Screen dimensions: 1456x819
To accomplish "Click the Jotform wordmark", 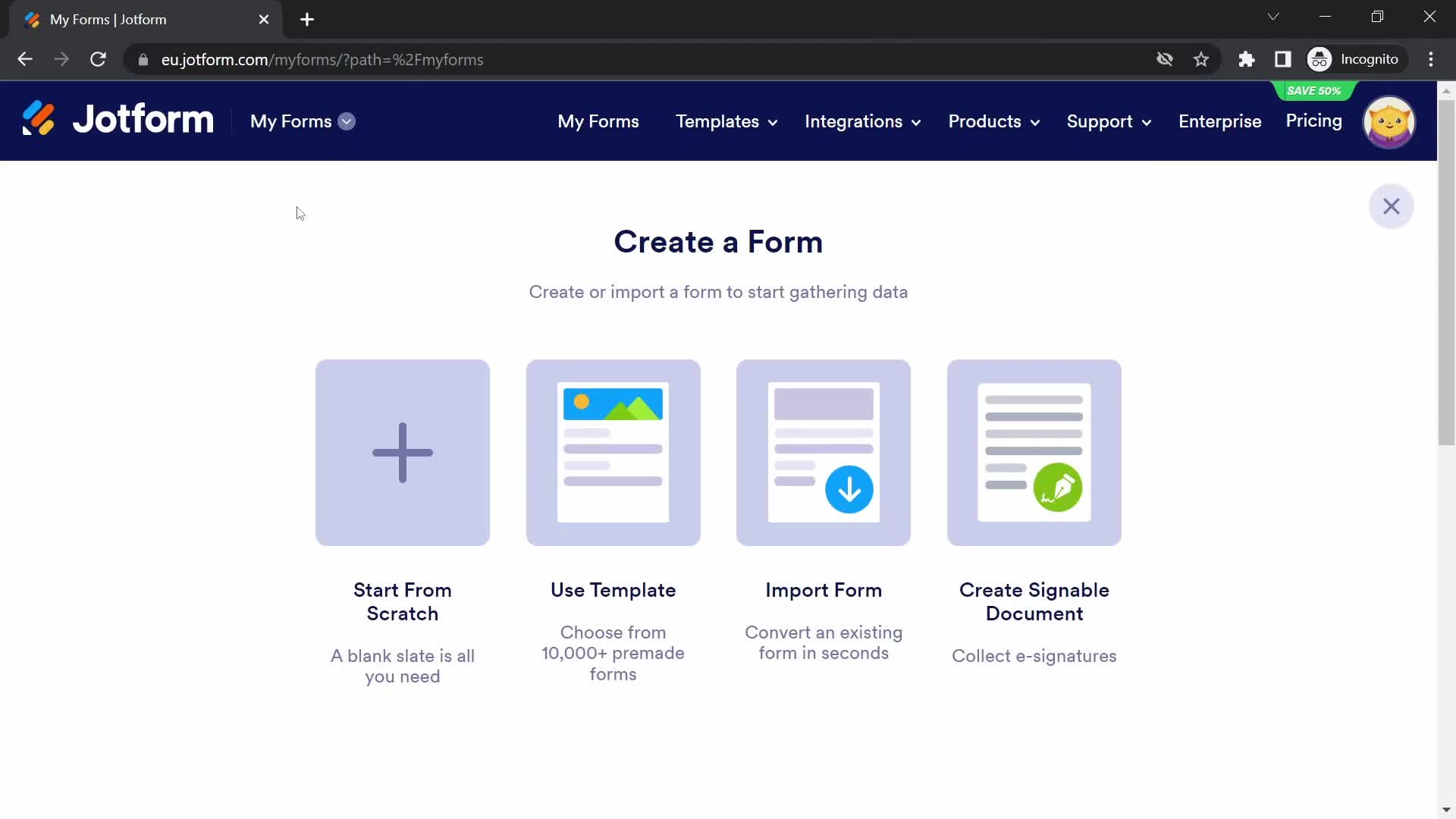I will (143, 119).
